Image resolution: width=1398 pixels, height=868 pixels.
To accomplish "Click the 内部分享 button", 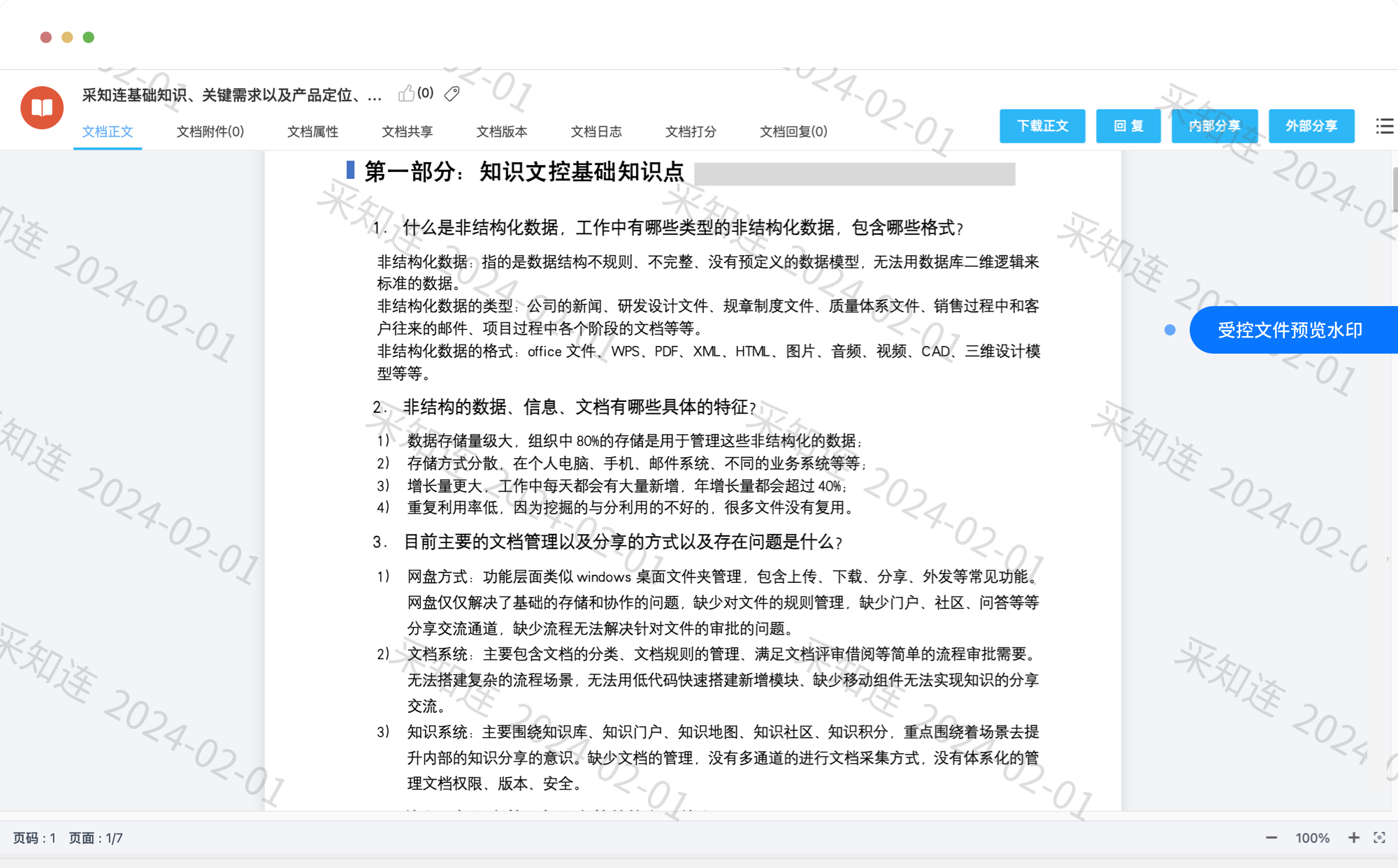I will [x=1214, y=126].
